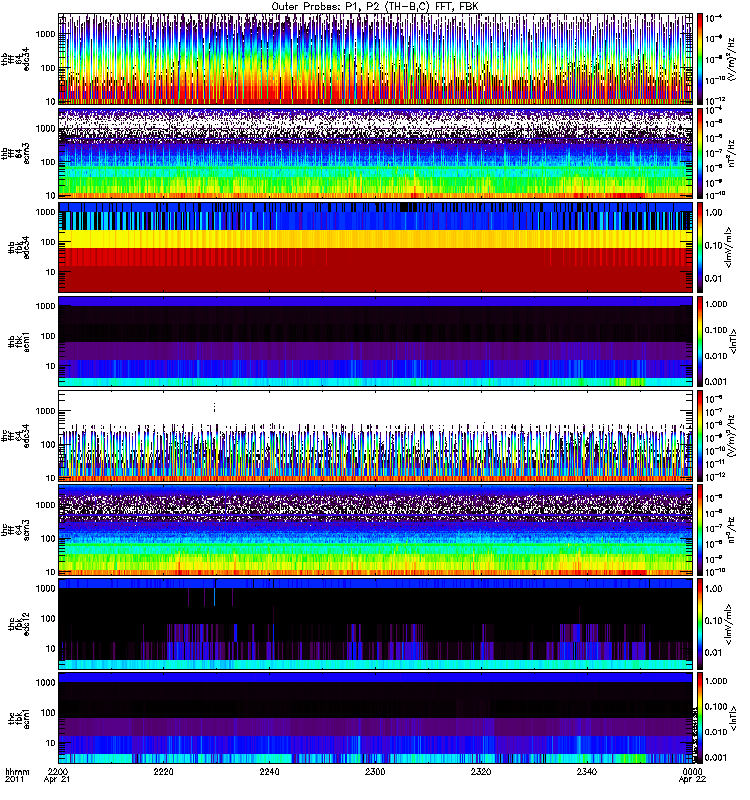This screenshot has width=750, height=800.
Task: Click the red-and-yellow banded thb fbk panel
Action: click(376, 246)
